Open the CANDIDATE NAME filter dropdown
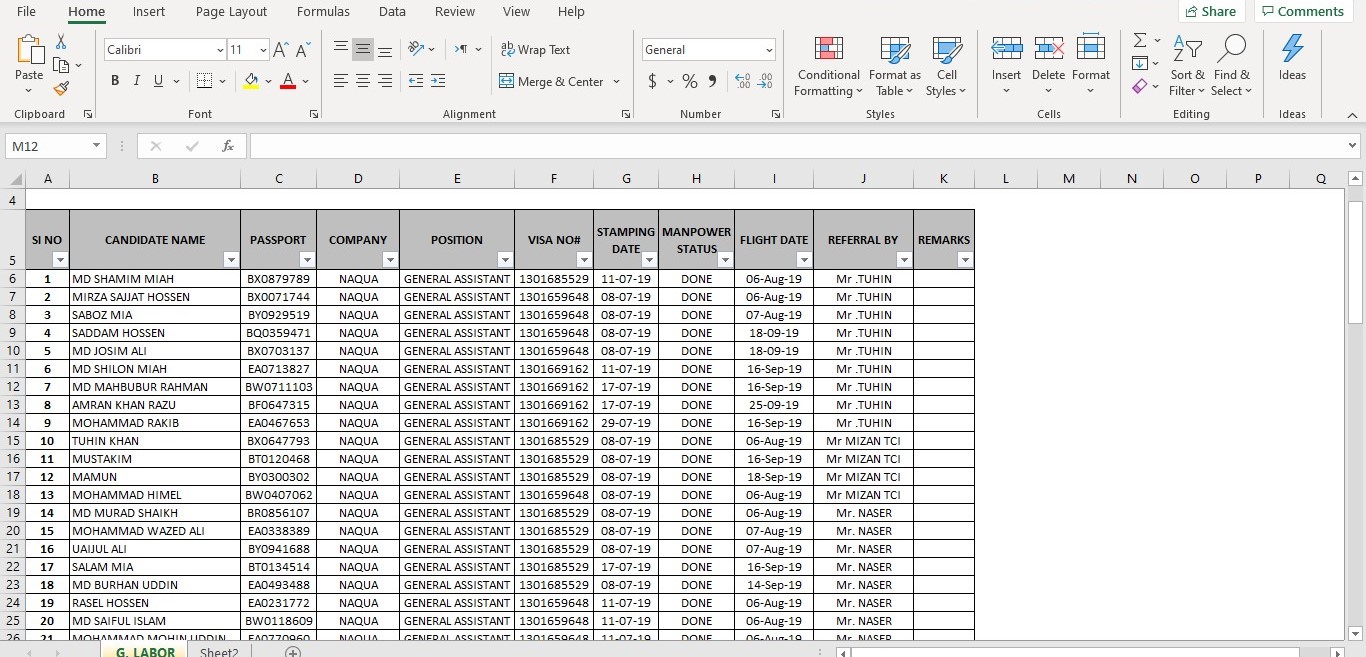The image size is (1366, 657). 231,260
